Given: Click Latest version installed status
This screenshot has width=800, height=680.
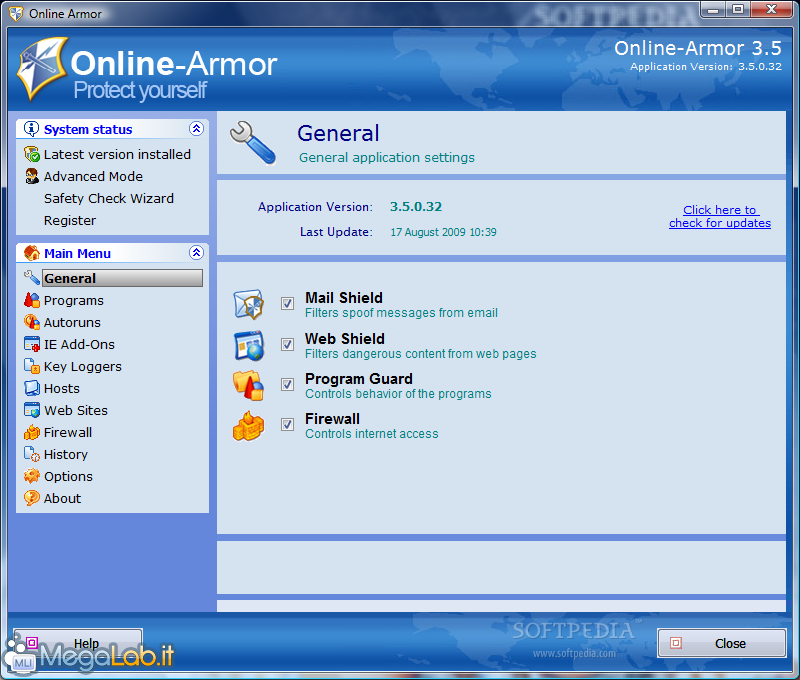Looking at the screenshot, I should pyautogui.click(x=117, y=154).
